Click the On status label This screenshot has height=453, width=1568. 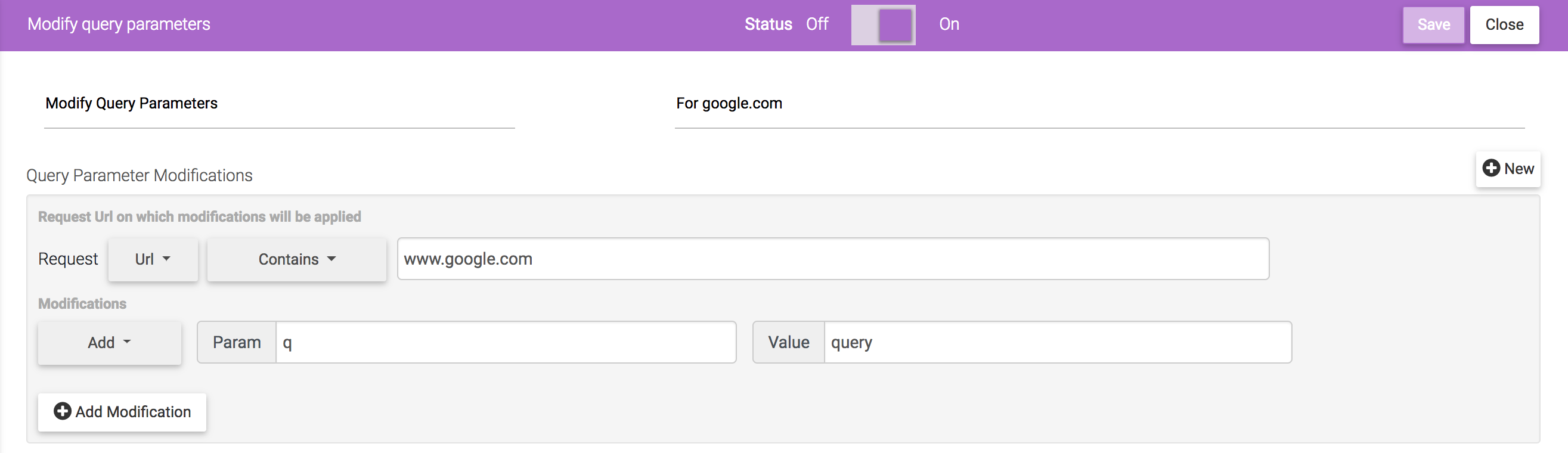949,24
